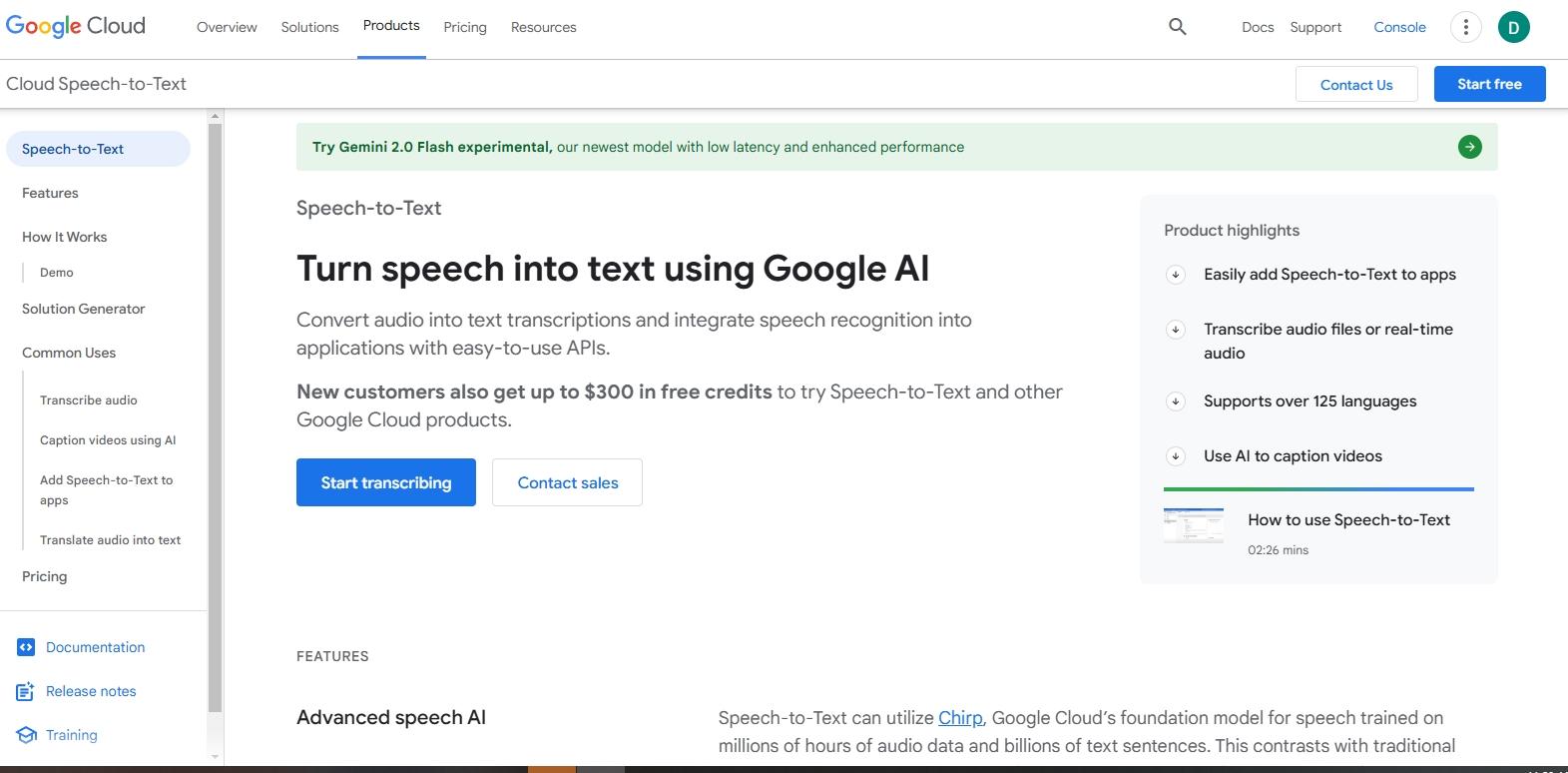Click the Documentation code icon

click(x=26, y=647)
